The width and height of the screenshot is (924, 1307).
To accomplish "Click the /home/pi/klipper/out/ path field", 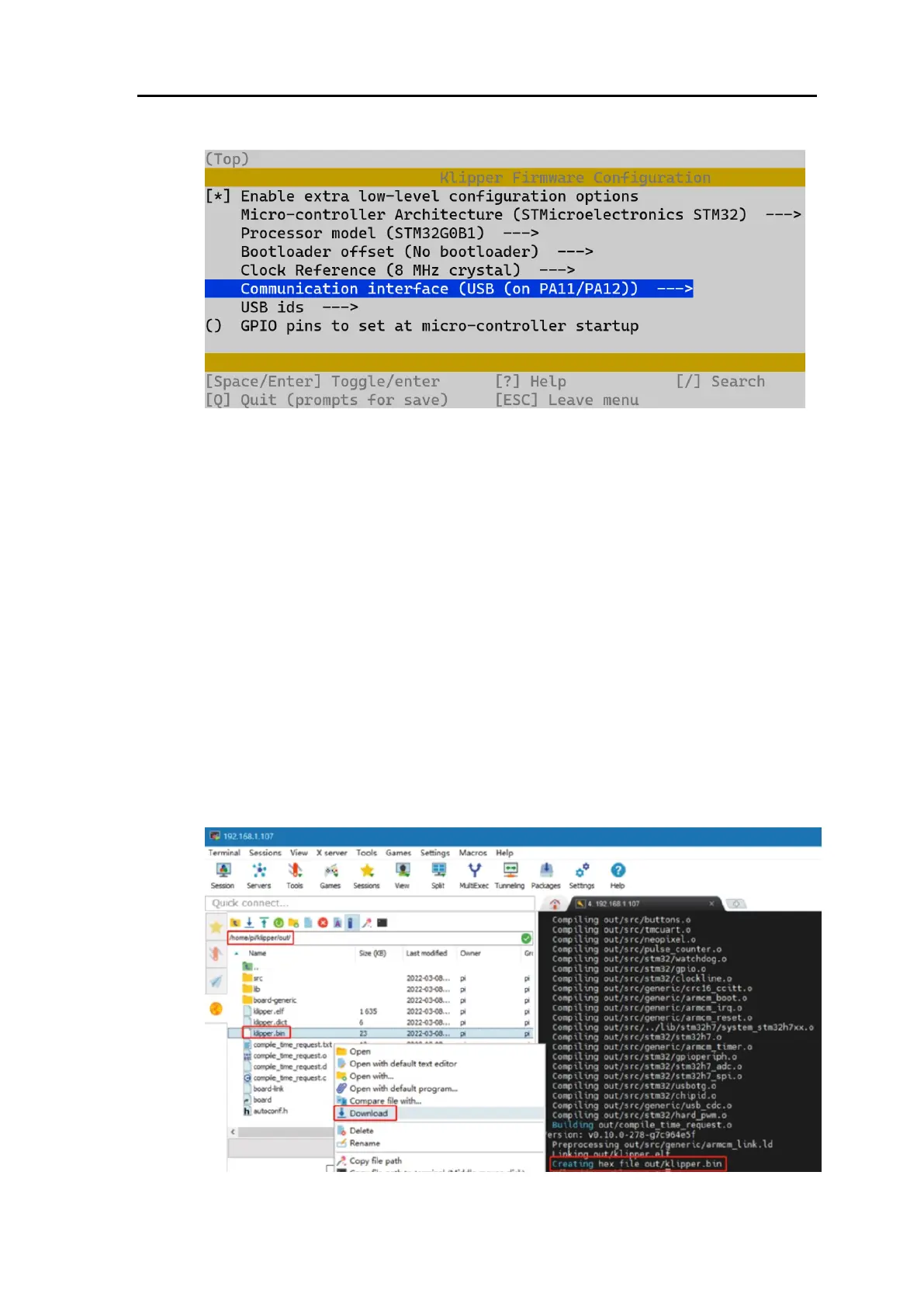I will point(372,938).
